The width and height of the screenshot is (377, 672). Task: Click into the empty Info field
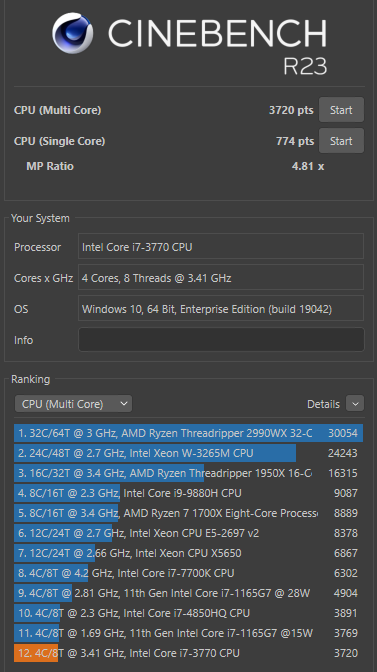[221, 339]
